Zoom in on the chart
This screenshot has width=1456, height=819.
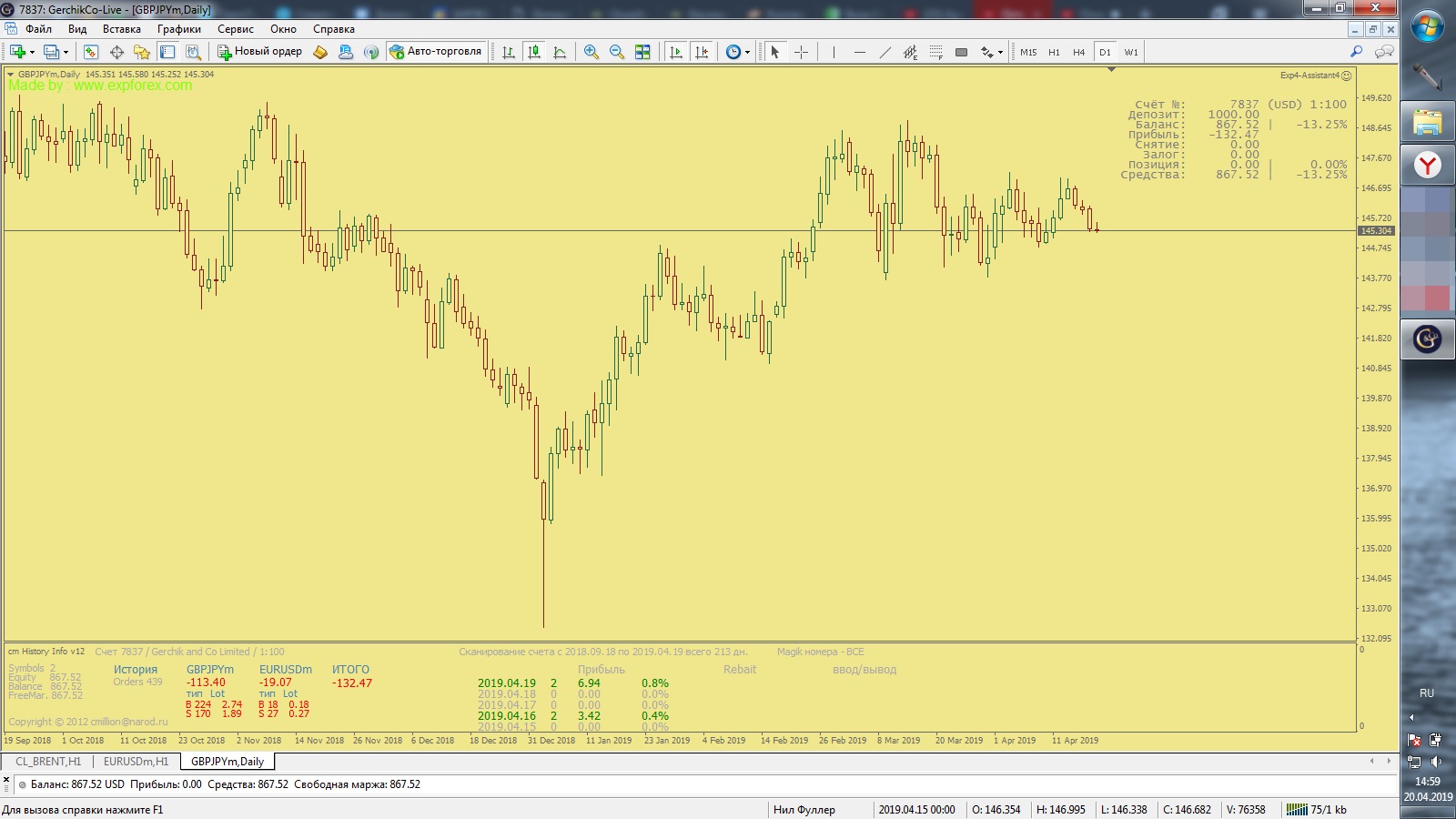591,52
